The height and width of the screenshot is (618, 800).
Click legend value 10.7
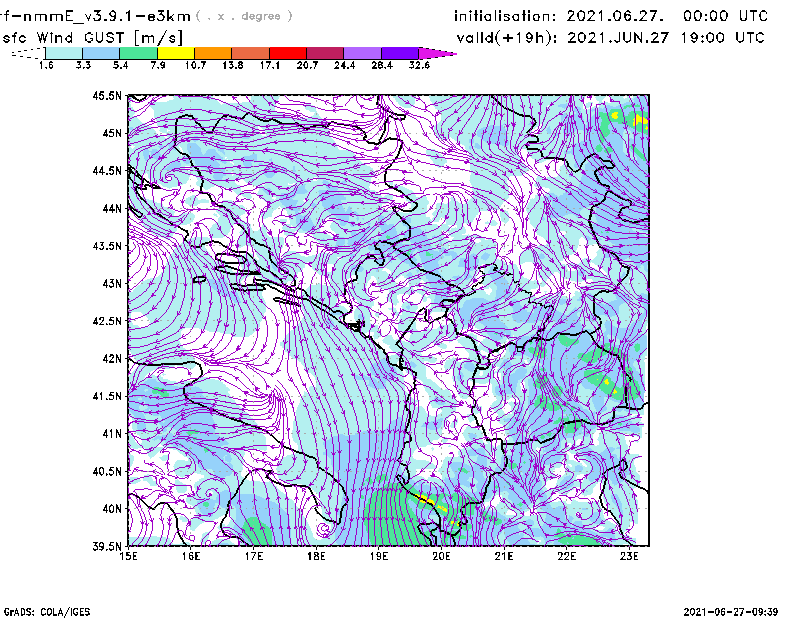195,65
